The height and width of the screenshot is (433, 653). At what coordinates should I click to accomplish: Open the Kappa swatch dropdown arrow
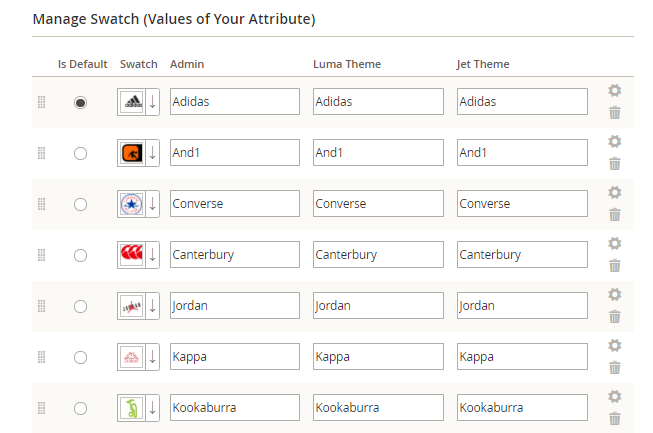(x=152, y=357)
